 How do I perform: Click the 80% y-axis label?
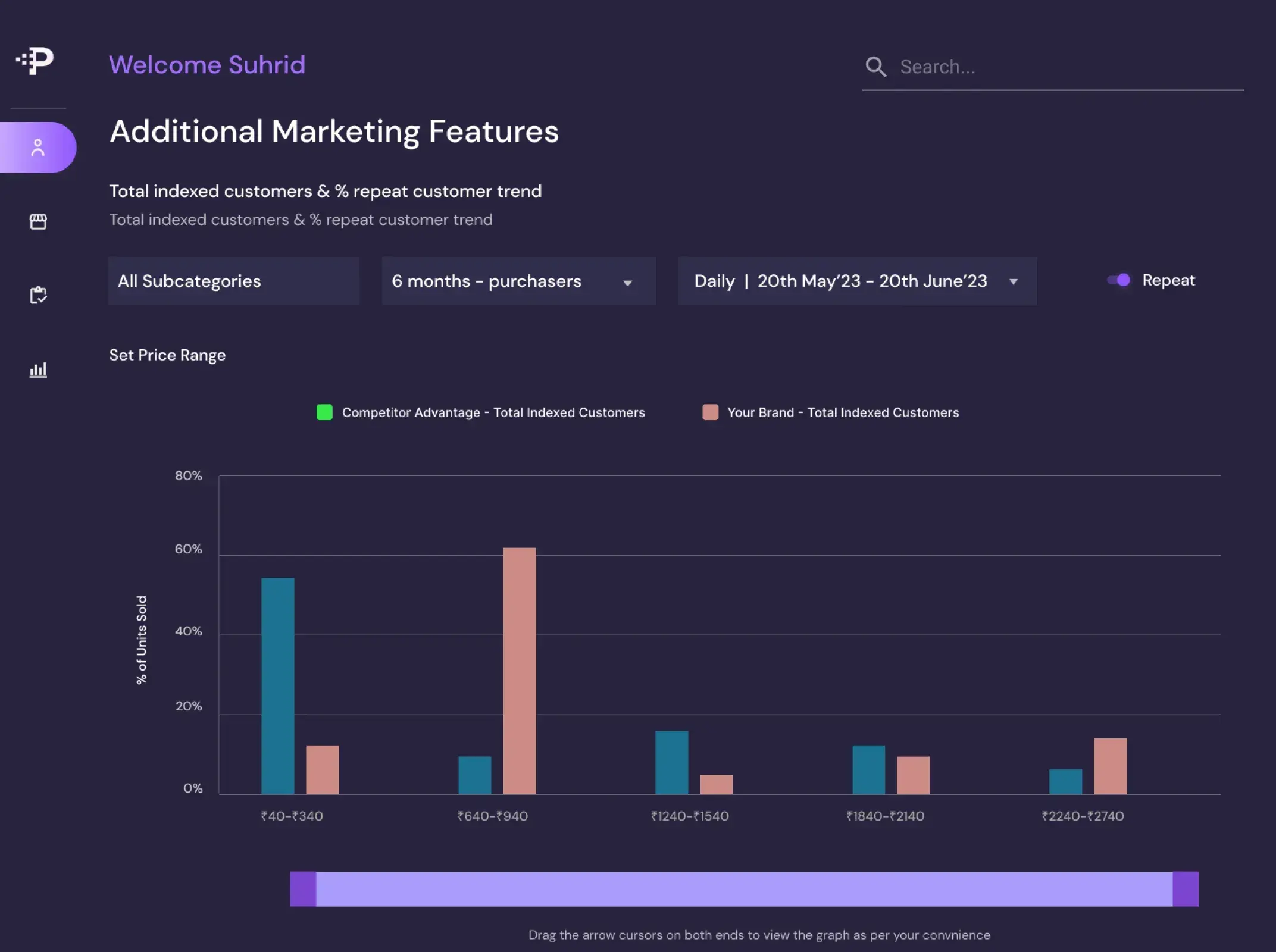pos(189,475)
